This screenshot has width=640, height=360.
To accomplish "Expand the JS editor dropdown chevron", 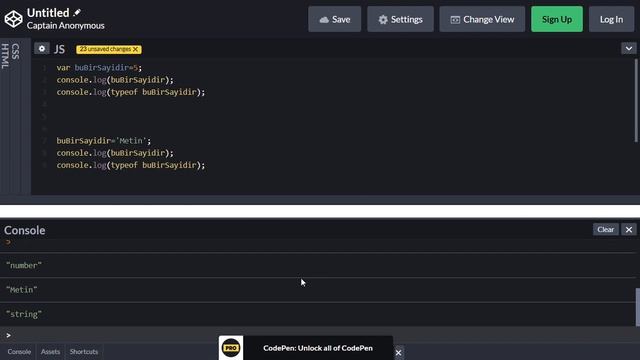I will coord(629,49).
